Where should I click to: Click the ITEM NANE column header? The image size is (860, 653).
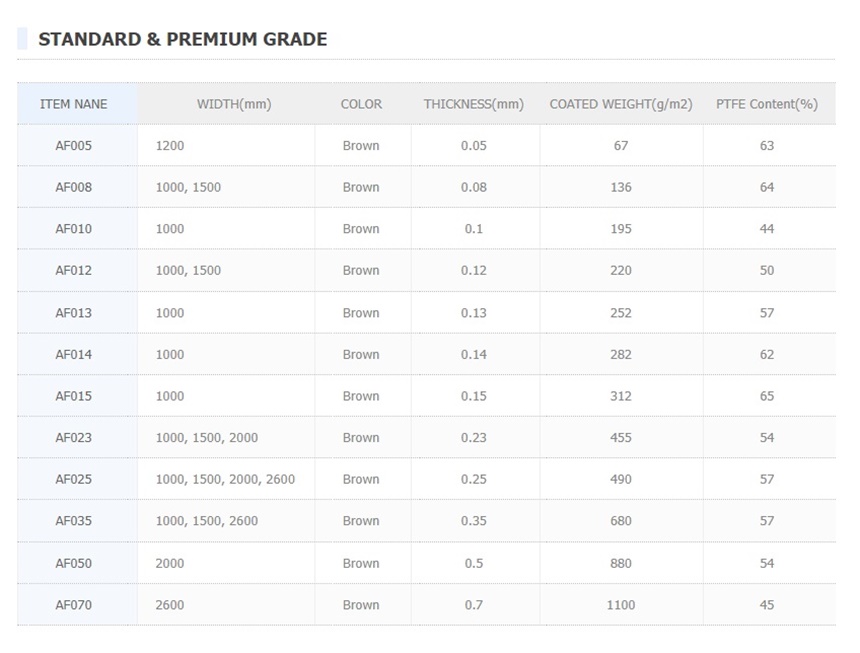pyautogui.click(x=73, y=104)
